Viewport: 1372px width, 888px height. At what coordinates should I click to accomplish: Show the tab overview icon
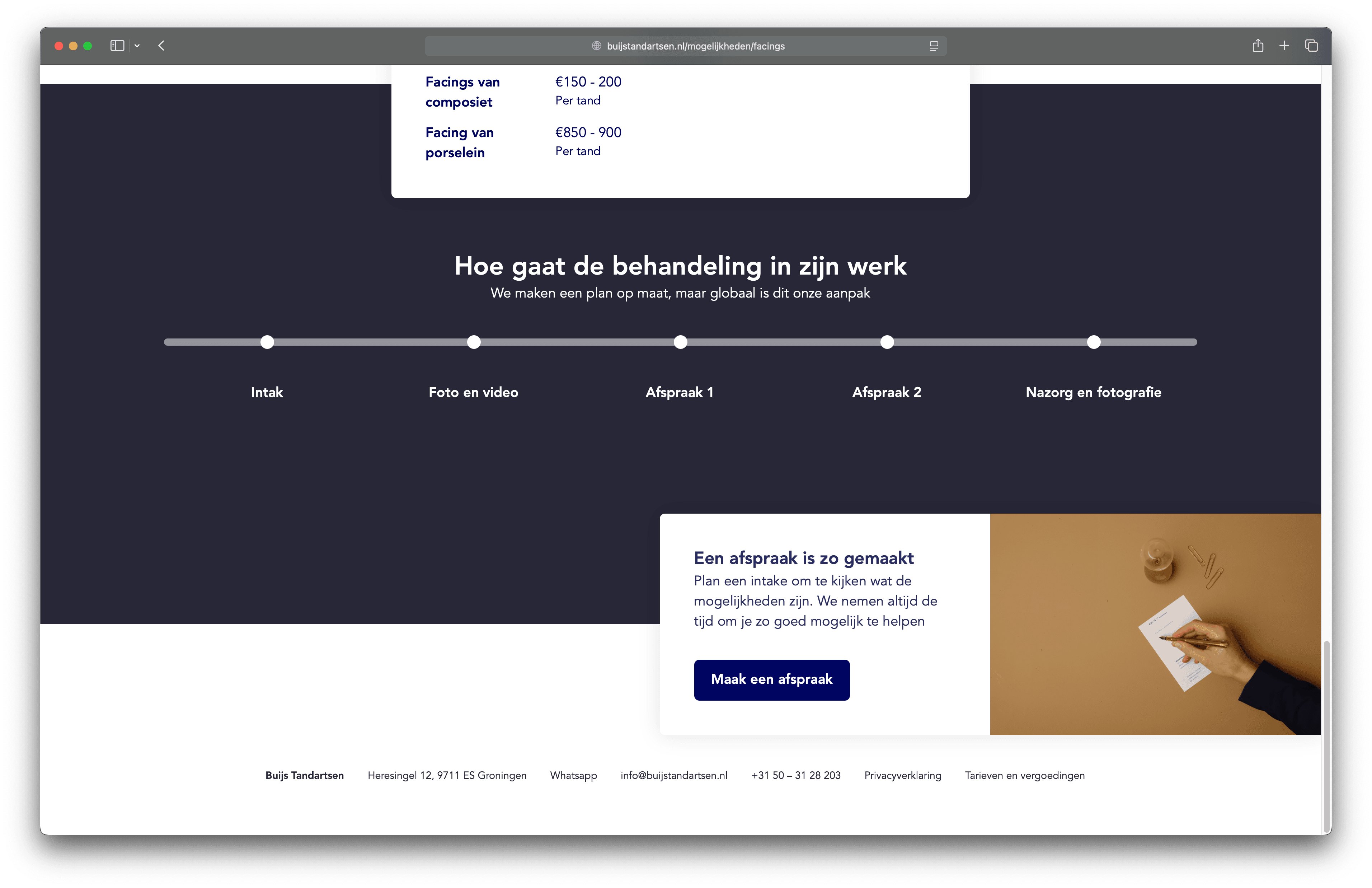coord(1311,46)
